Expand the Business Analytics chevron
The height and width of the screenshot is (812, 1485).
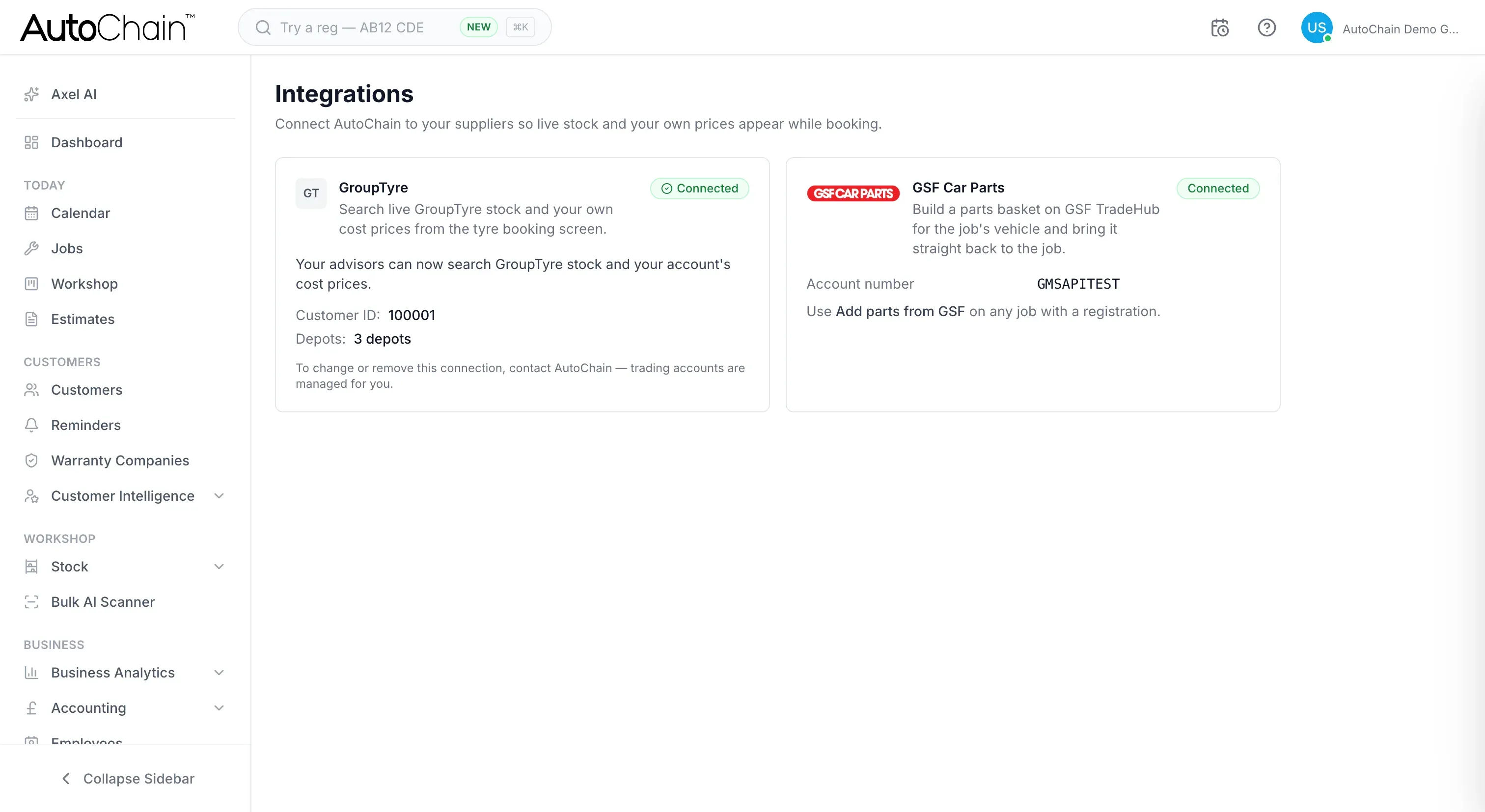click(219, 673)
